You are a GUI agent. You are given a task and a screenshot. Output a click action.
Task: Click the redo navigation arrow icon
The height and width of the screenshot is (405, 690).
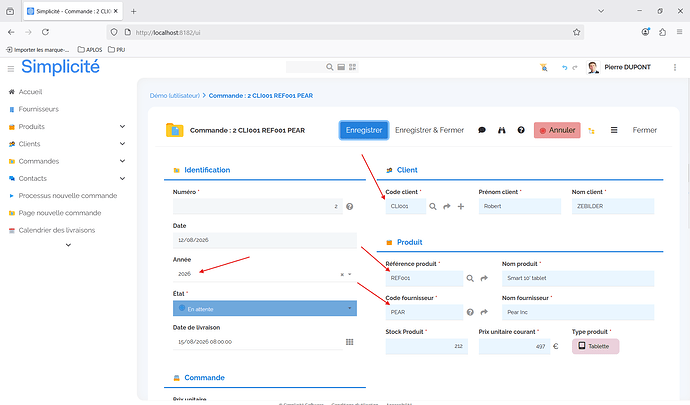(x=575, y=67)
